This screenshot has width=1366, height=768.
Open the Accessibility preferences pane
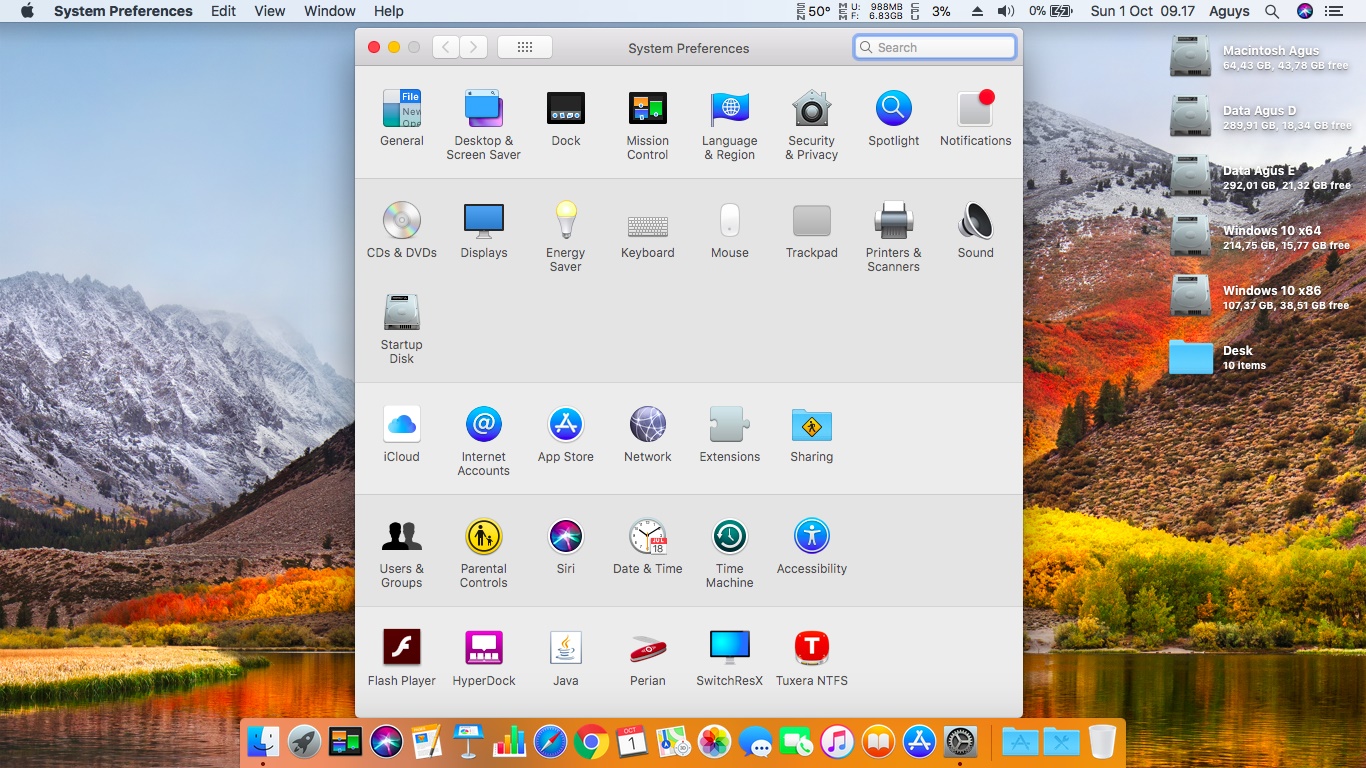point(812,547)
